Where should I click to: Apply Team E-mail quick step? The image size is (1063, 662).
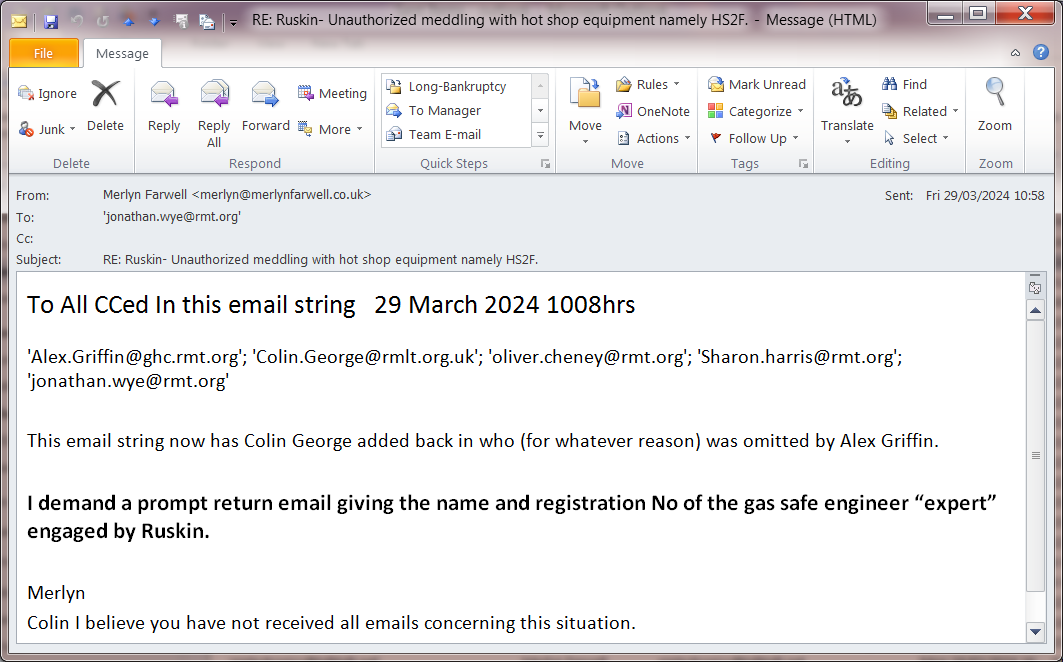[x=457, y=134]
